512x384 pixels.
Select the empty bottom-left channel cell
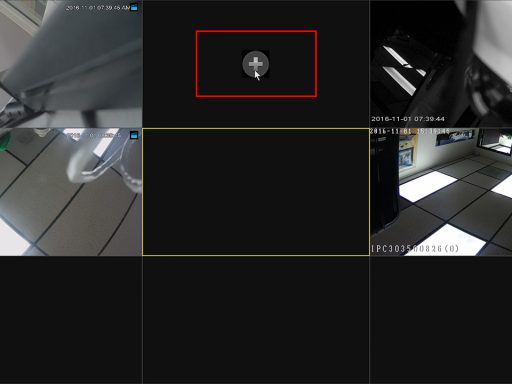click(x=71, y=320)
